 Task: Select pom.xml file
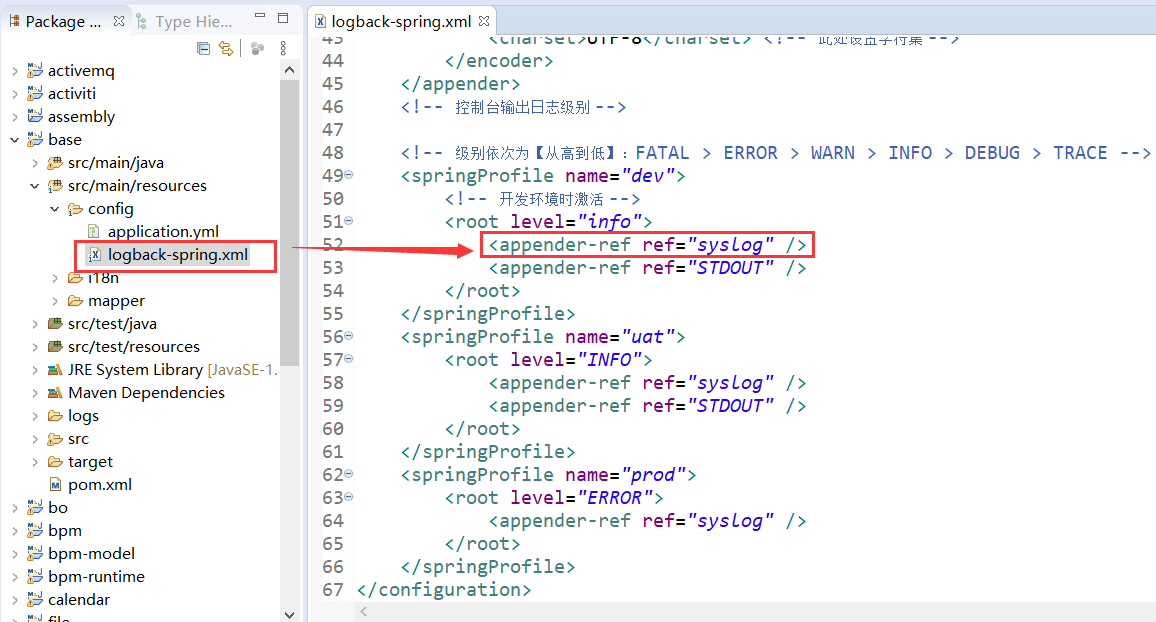(x=100, y=485)
